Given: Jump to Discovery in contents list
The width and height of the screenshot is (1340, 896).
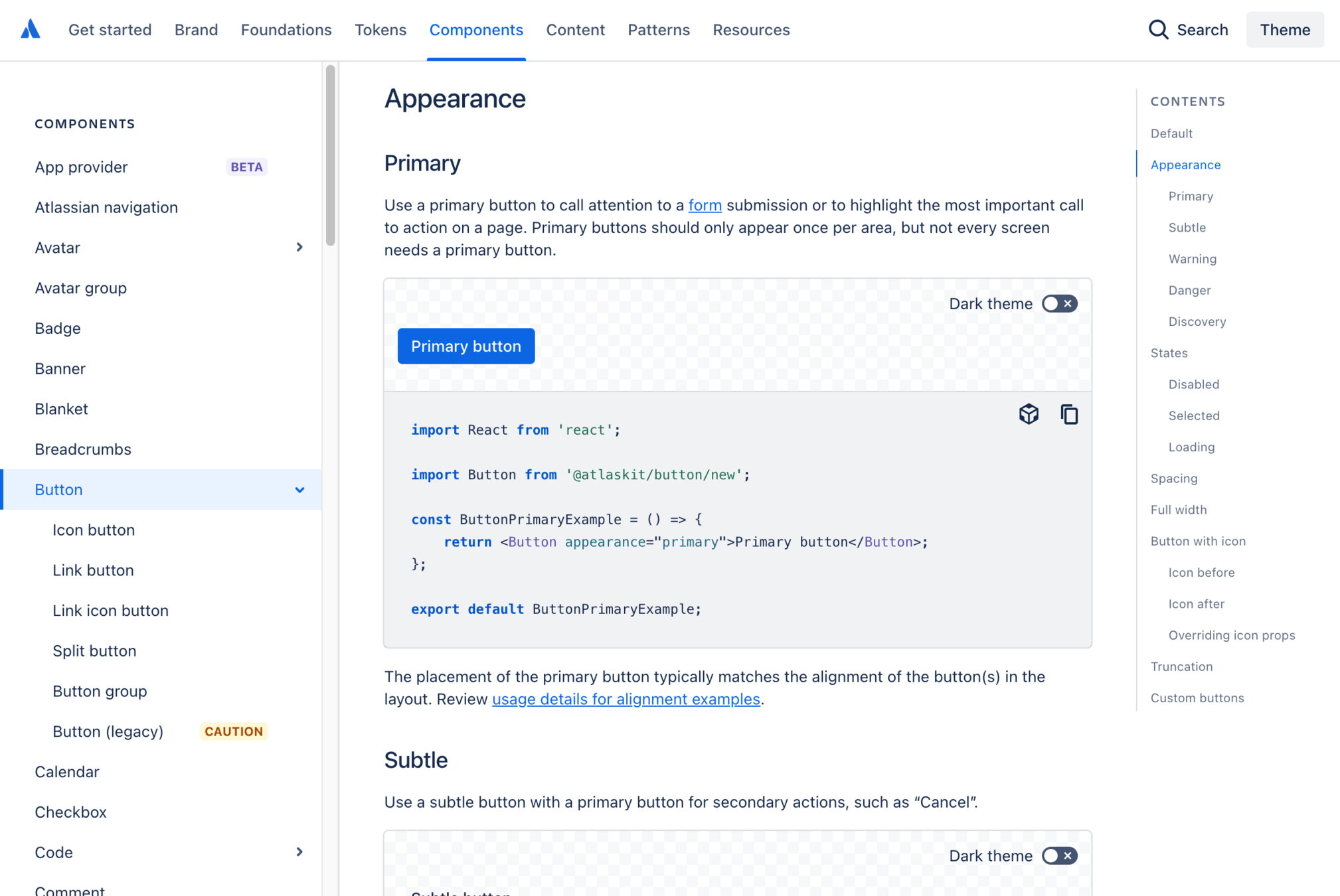Looking at the screenshot, I should click(x=1197, y=322).
